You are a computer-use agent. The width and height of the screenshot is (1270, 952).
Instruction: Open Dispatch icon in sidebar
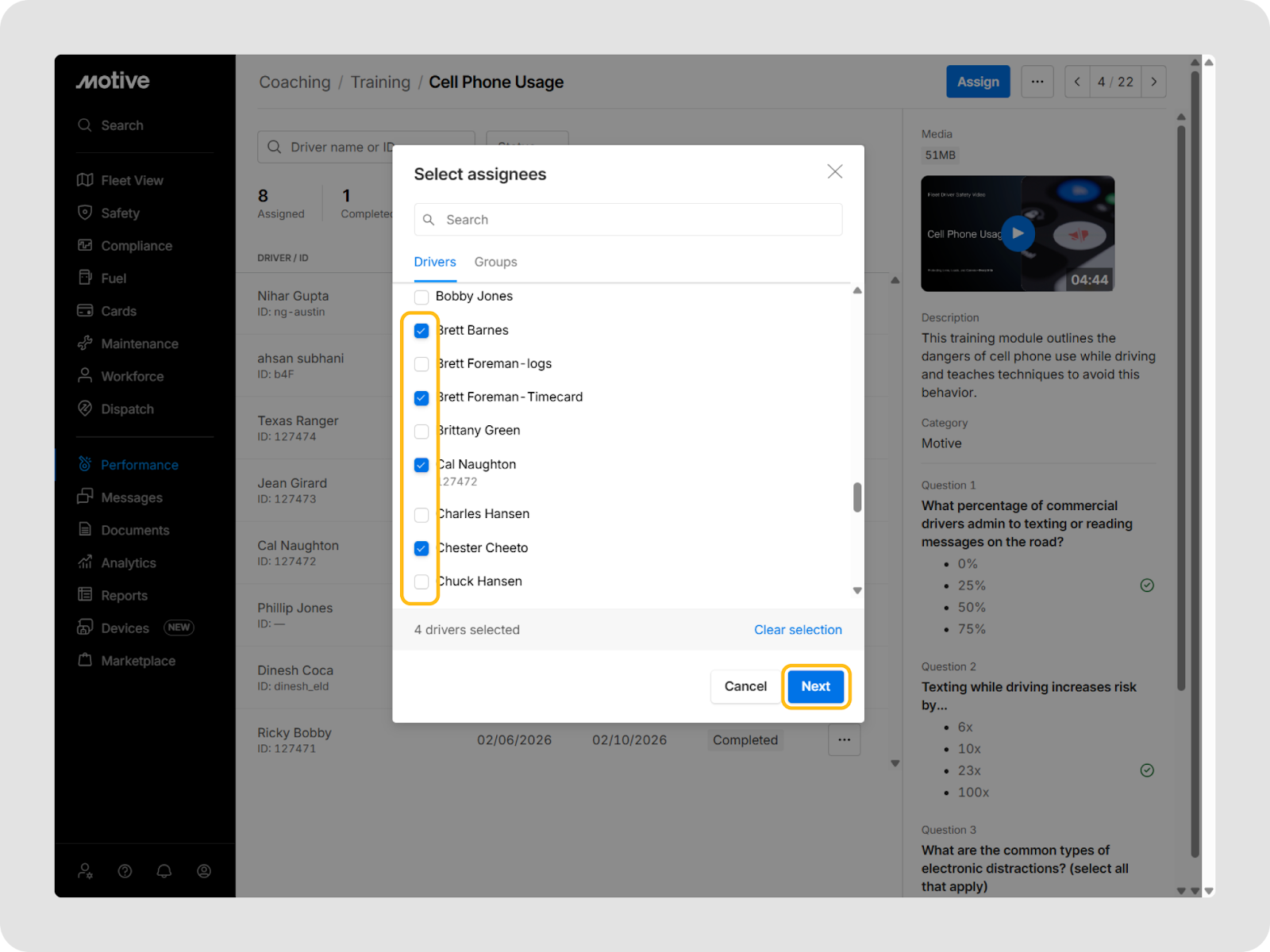pos(85,409)
